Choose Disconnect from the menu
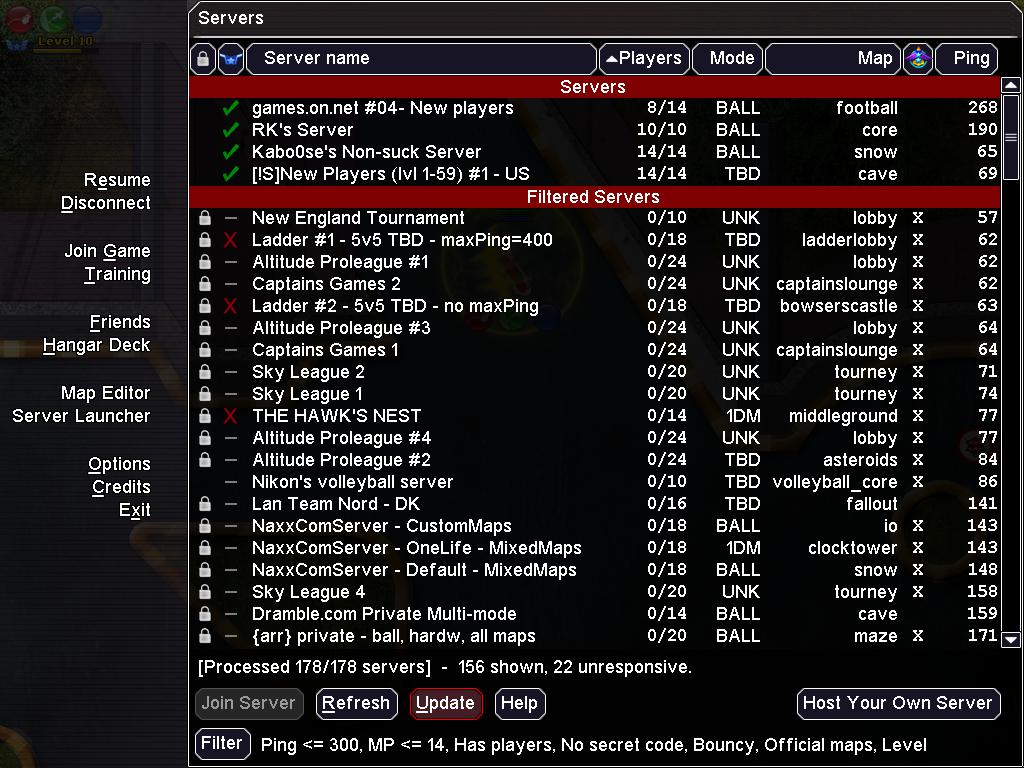This screenshot has height=768, width=1024. point(106,203)
